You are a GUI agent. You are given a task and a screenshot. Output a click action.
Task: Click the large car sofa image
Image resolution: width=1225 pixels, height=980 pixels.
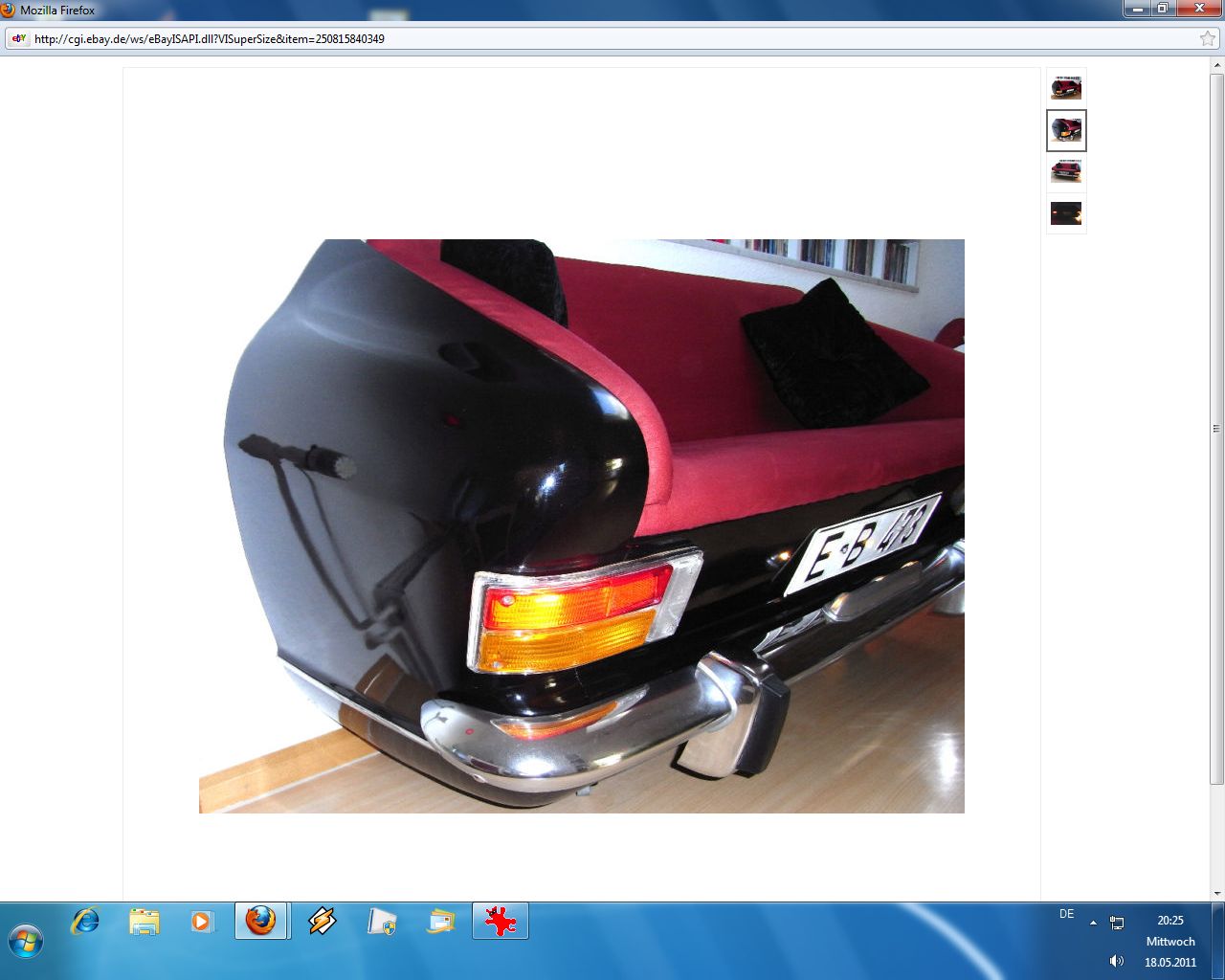pos(581,525)
